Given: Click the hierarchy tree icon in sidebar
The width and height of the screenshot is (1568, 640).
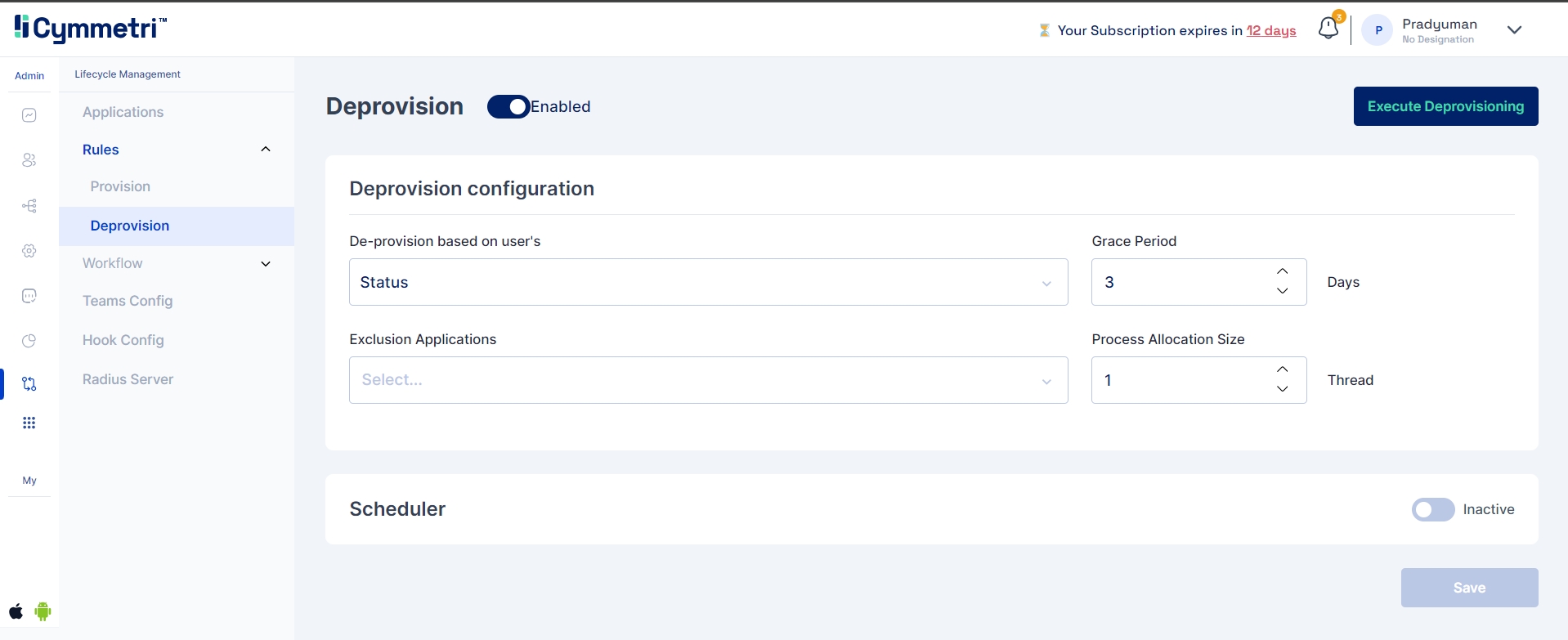Looking at the screenshot, I should pos(29,206).
